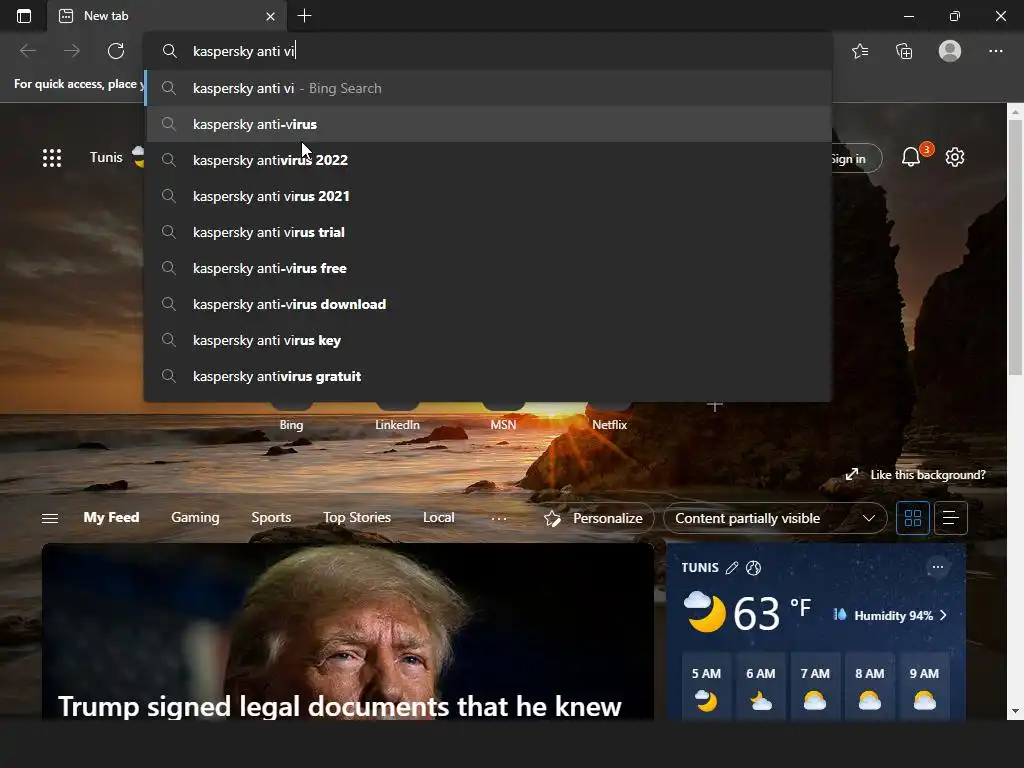Switch to grid layout view
The width and height of the screenshot is (1024, 768).
(x=912, y=519)
